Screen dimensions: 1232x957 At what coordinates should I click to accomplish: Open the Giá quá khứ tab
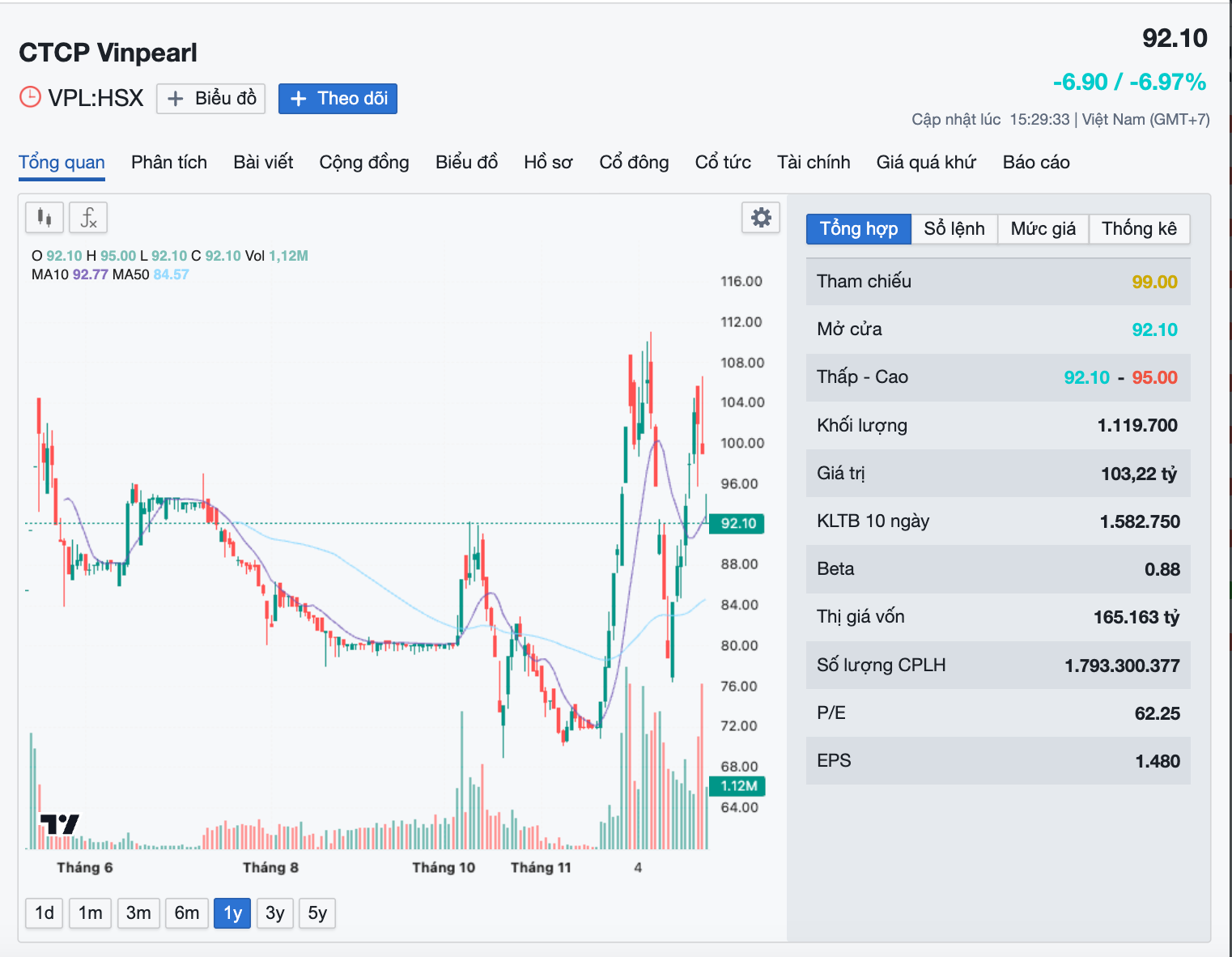[926, 163]
